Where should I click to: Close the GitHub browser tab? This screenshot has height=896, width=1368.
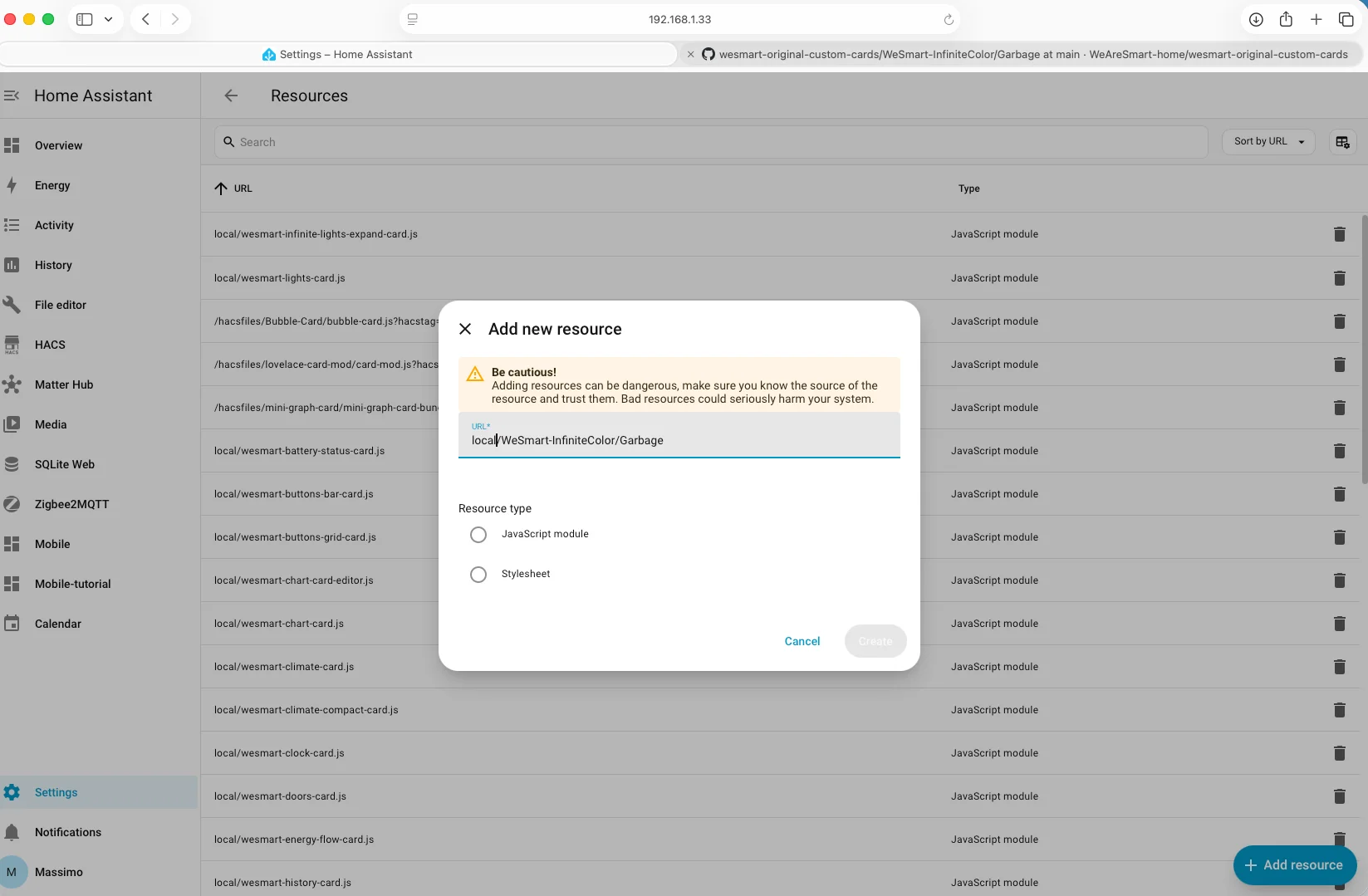point(690,54)
